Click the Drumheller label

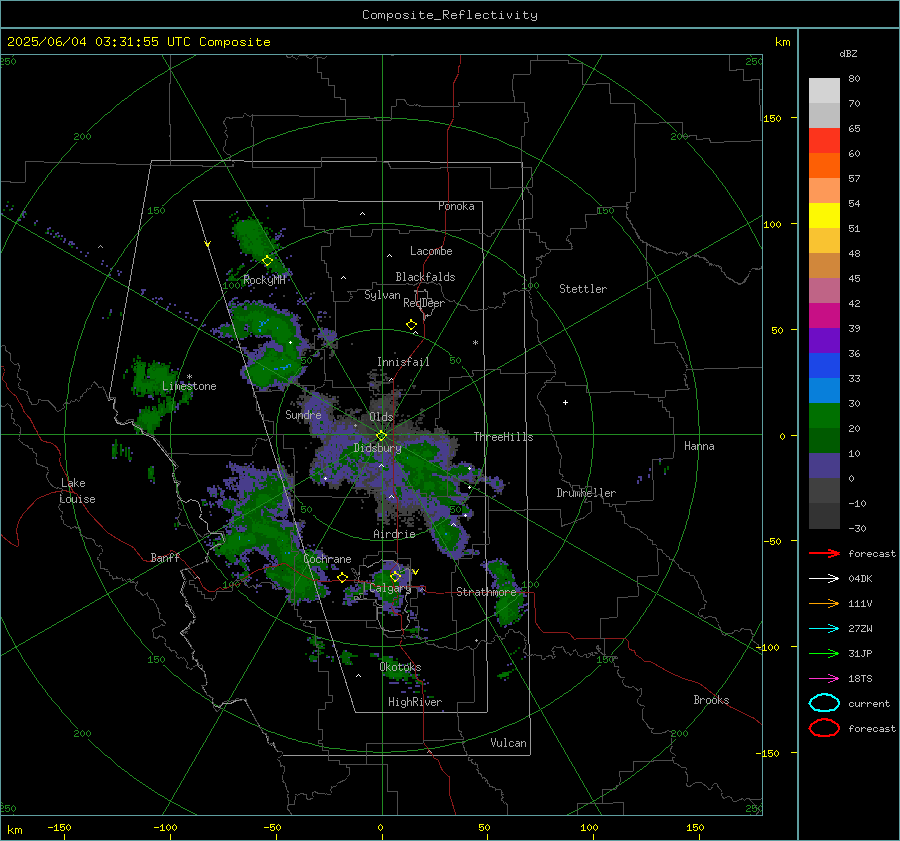[x=586, y=493]
